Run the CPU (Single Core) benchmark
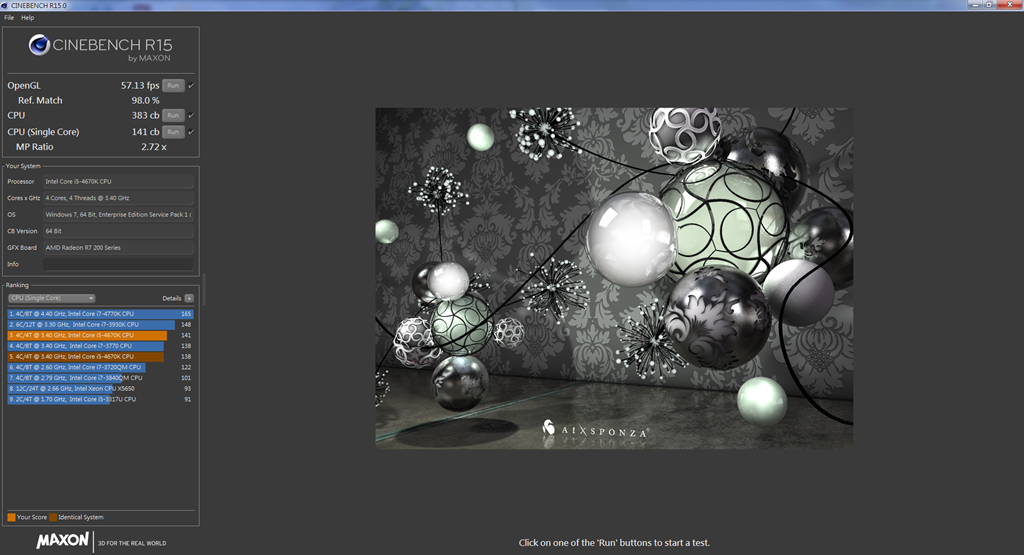Viewport: 1024px width, 555px height. click(173, 132)
